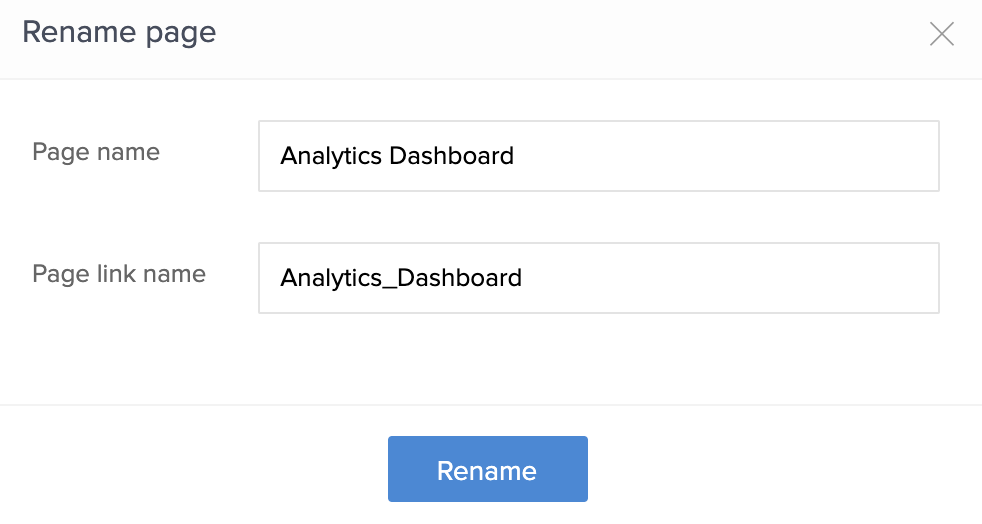Place cursor in "Analytics_Dashboard" text
This screenshot has width=982, height=524.
(x=401, y=278)
